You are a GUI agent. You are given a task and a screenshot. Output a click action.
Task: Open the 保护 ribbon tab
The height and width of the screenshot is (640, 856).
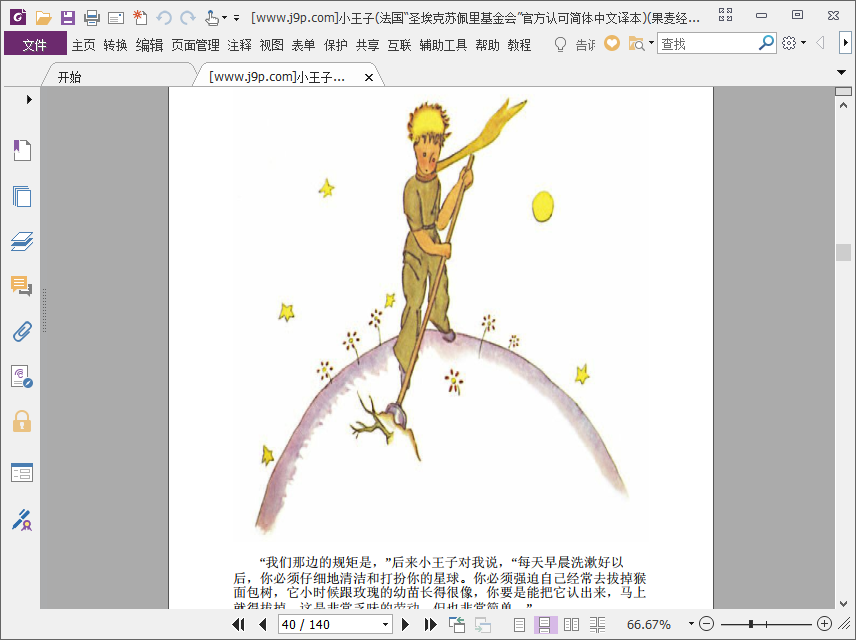coord(335,45)
